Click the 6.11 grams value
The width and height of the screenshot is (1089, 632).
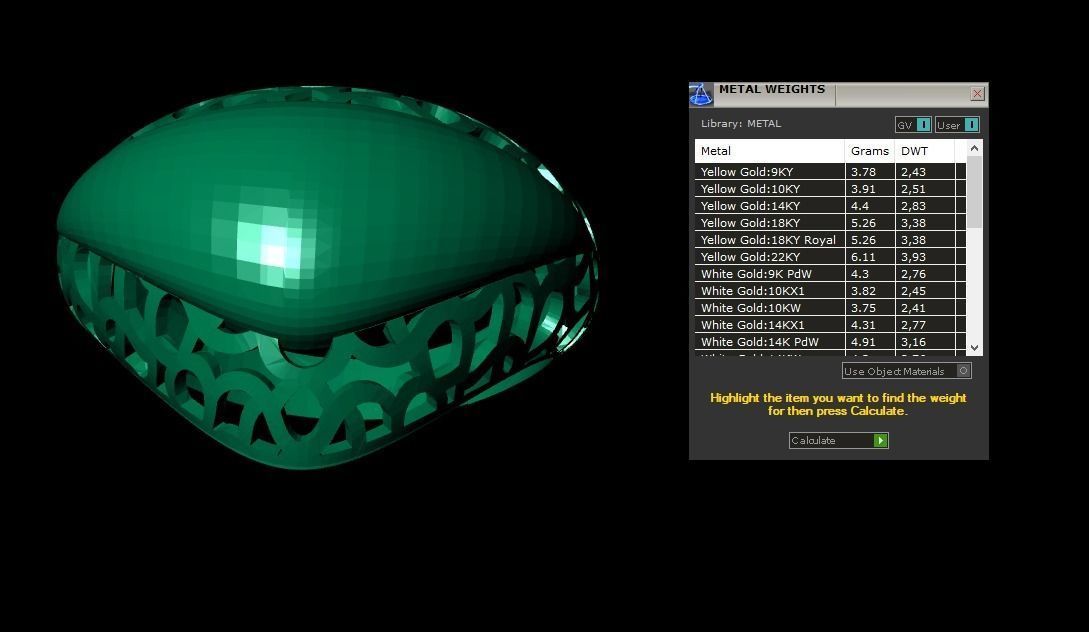[863, 257]
